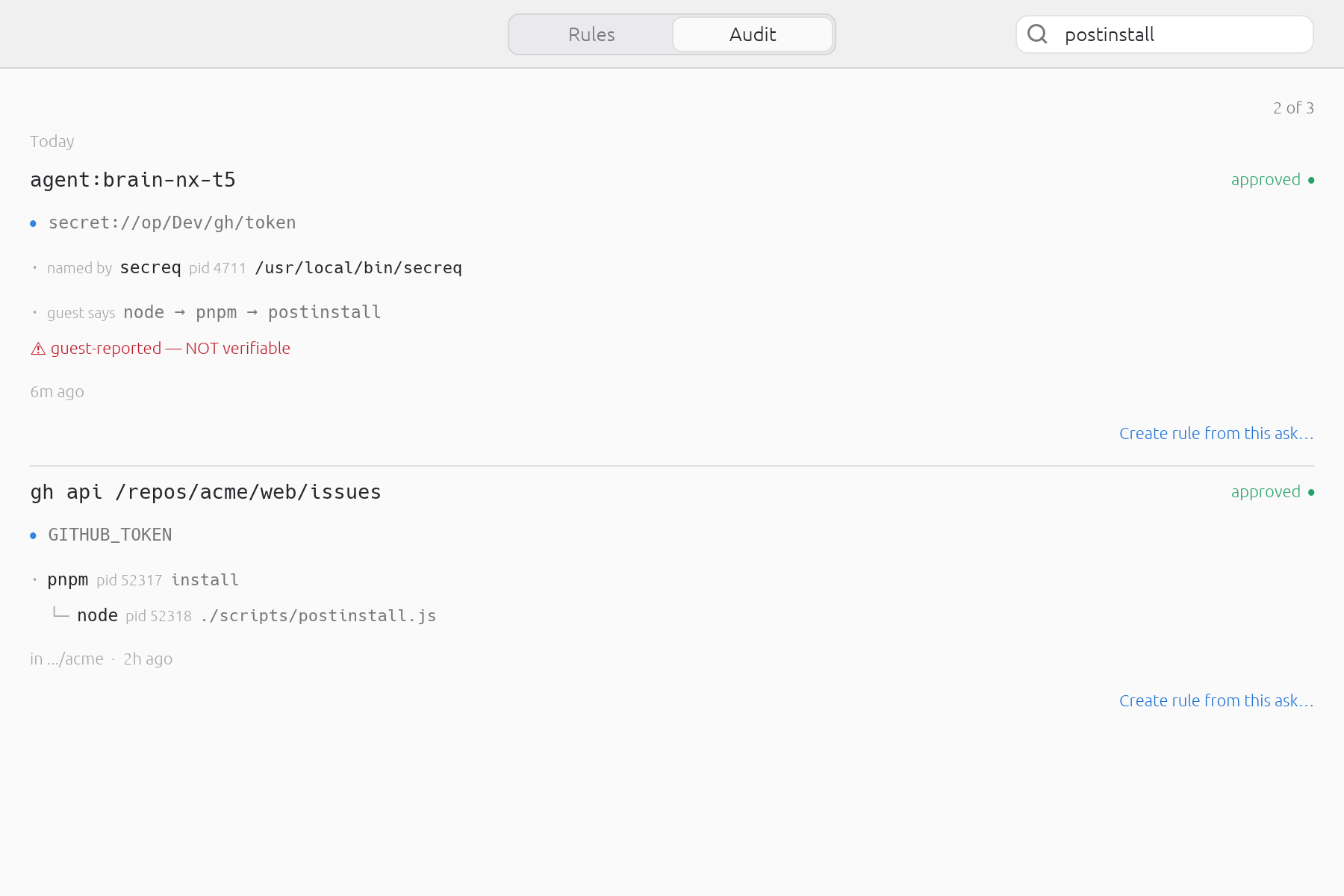The height and width of the screenshot is (896, 1344).
Task: Select gh api /repos/acme/web/issues title
Action: click(205, 492)
